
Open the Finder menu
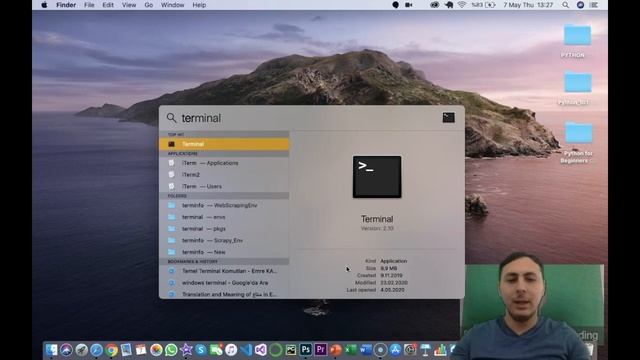tap(66, 5)
